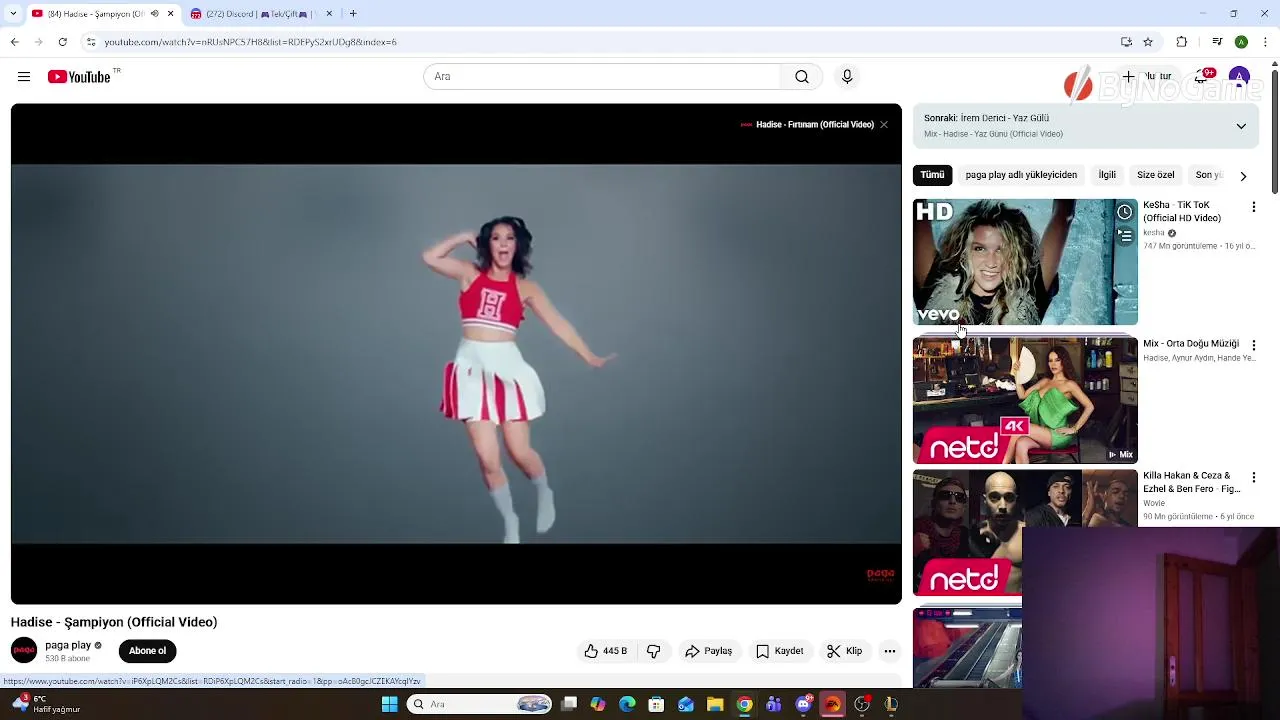Expand the Sonraki: İrem Derici playlist panel
Image resolution: width=1280 pixels, height=720 pixels.
pyautogui.click(x=1241, y=126)
